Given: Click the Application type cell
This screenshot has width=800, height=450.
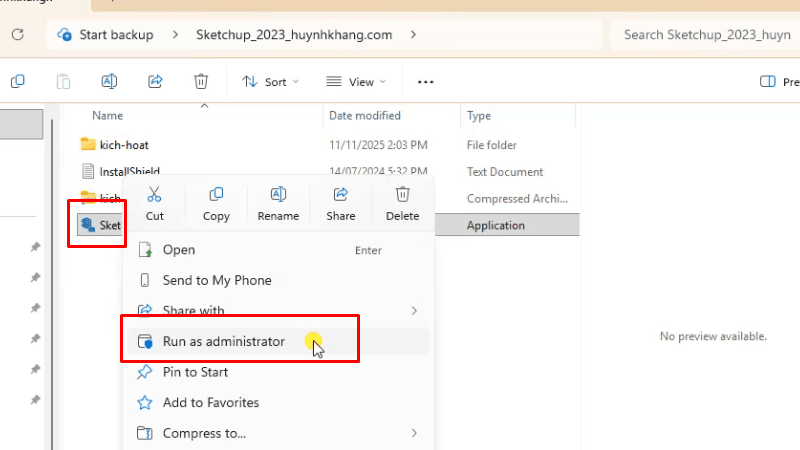Looking at the screenshot, I should pyautogui.click(x=495, y=226).
